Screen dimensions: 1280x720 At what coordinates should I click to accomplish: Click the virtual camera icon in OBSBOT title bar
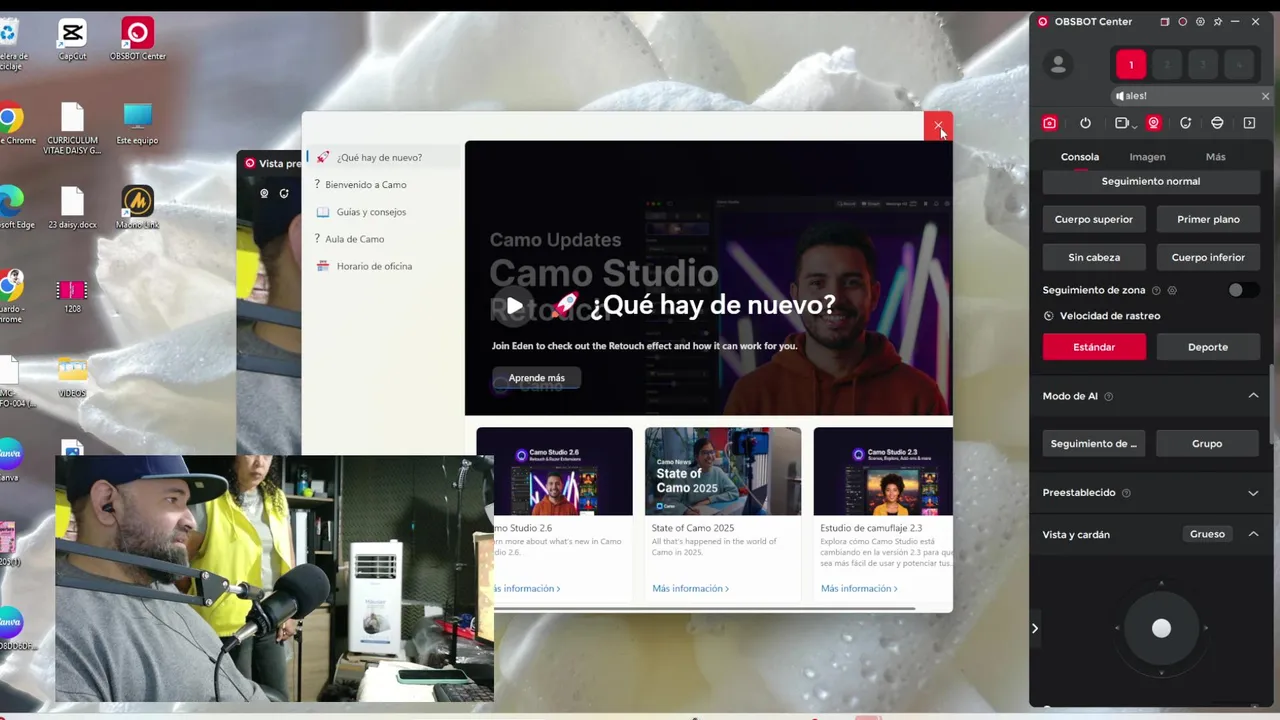[1164, 21]
